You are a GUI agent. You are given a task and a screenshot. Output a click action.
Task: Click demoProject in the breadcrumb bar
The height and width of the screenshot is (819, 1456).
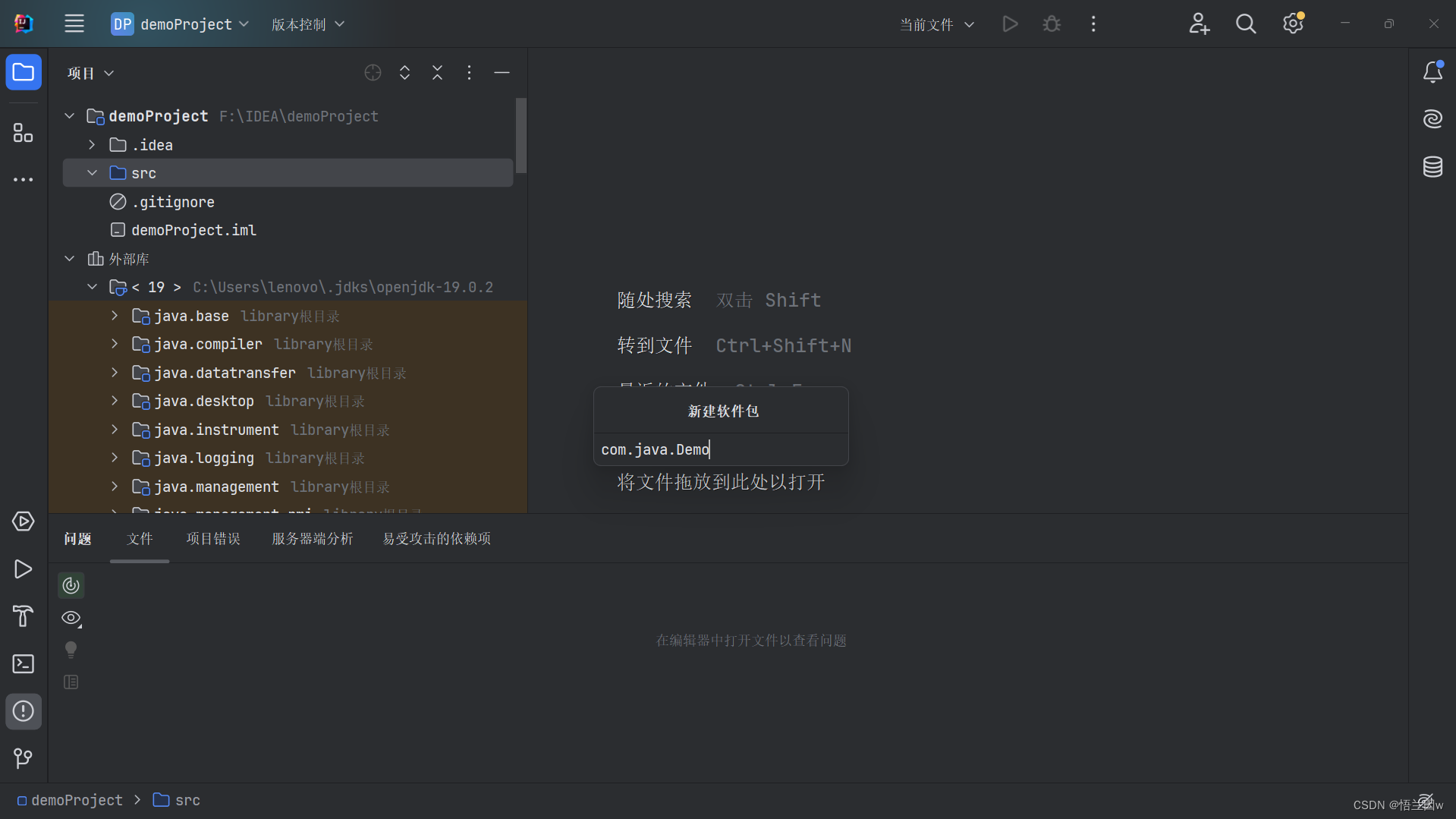pyautogui.click(x=69, y=800)
